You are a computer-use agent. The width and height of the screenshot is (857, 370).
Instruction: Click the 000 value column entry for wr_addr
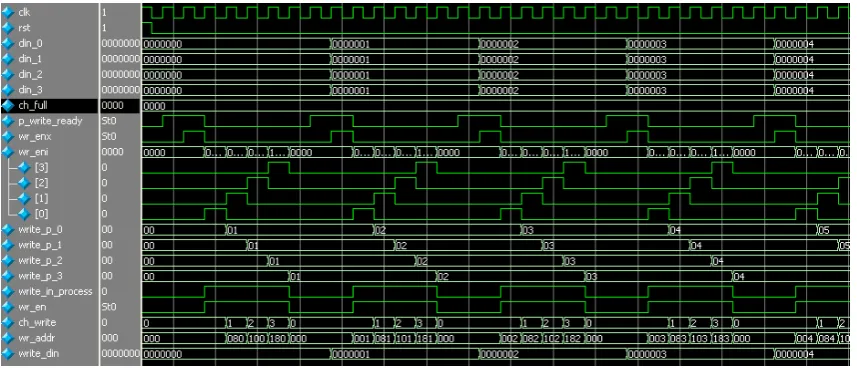[110, 338]
